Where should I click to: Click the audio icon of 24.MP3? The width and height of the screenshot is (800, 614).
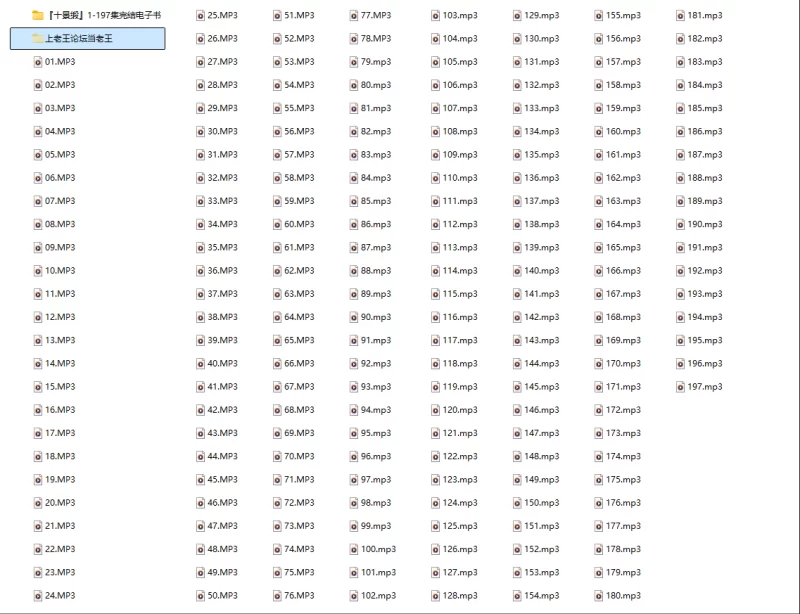pyautogui.click(x=38, y=596)
